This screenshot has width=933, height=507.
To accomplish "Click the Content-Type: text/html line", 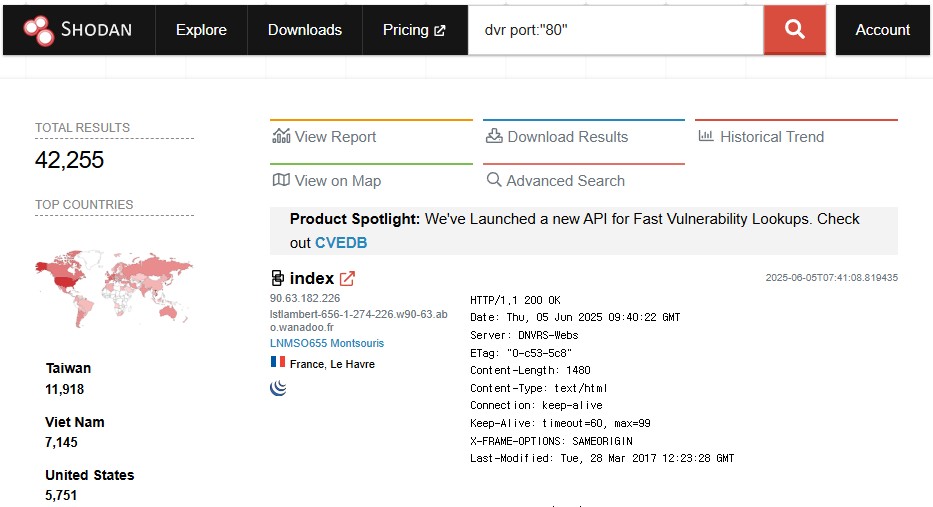I will pos(539,388).
